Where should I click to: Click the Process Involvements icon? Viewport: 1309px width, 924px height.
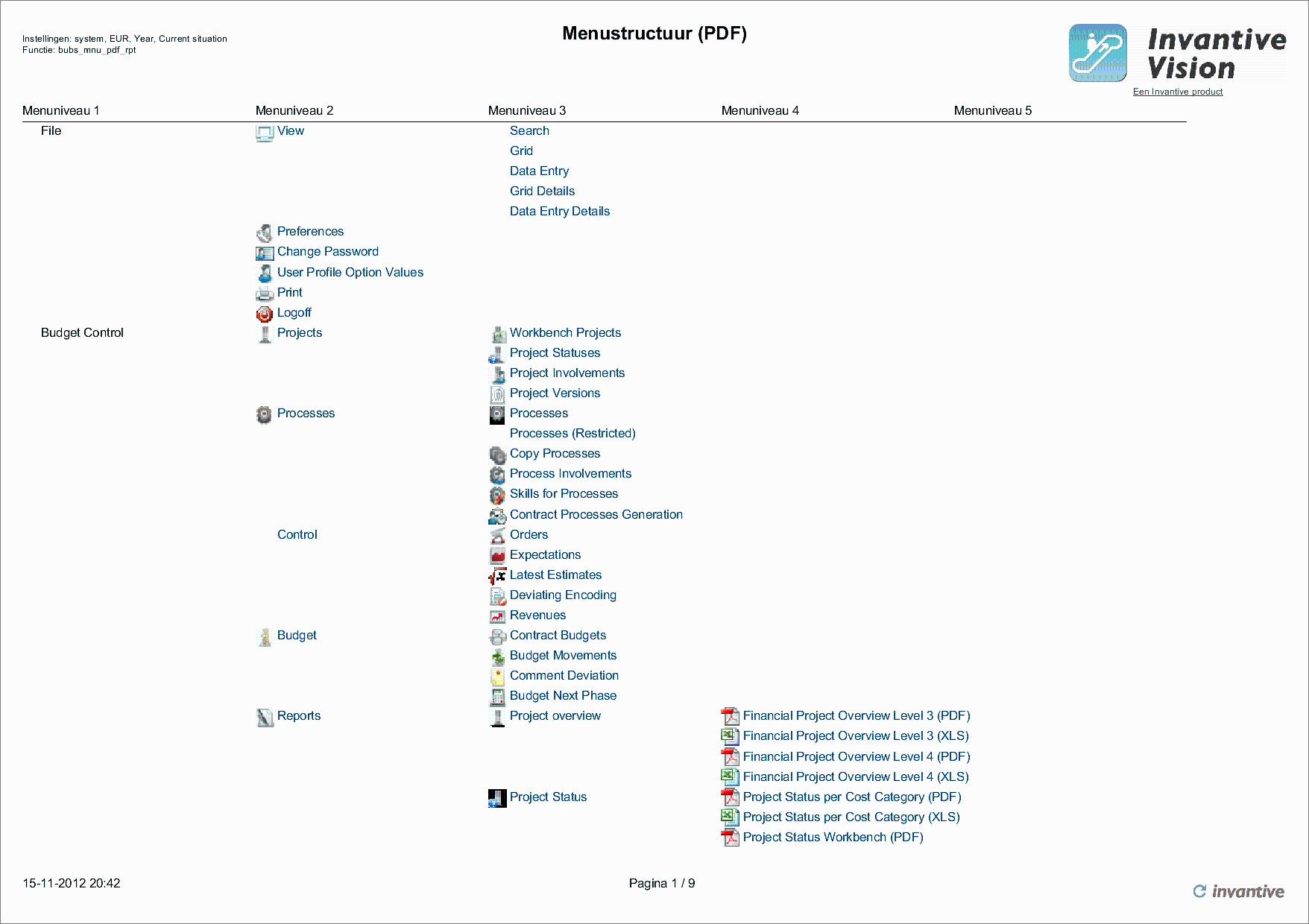point(497,475)
